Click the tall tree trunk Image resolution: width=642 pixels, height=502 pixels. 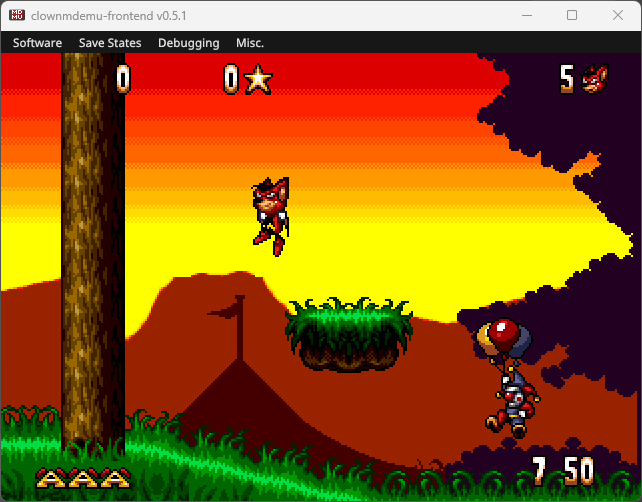93,254
